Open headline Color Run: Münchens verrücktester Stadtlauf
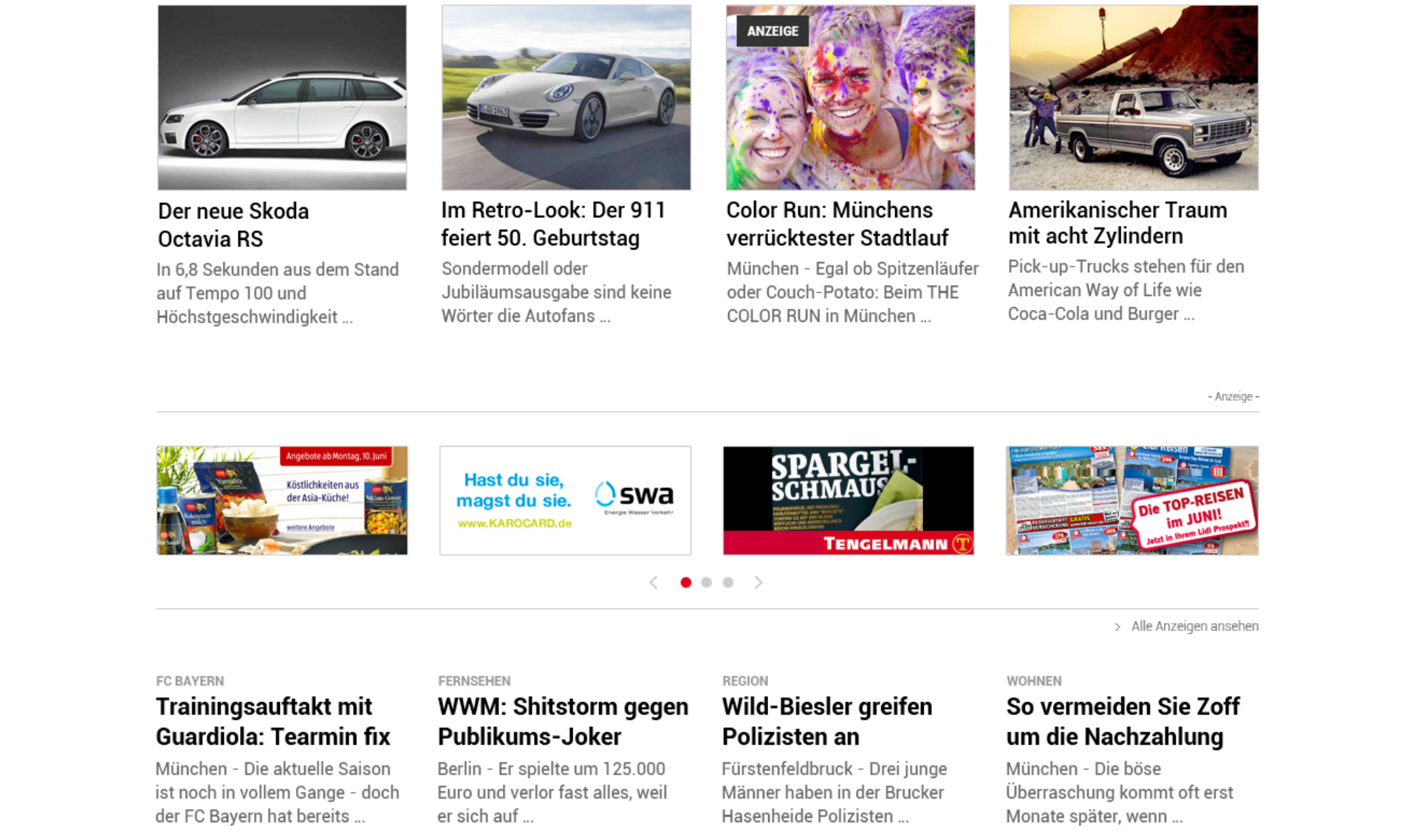This screenshot has height=840, width=1418. 838,224
